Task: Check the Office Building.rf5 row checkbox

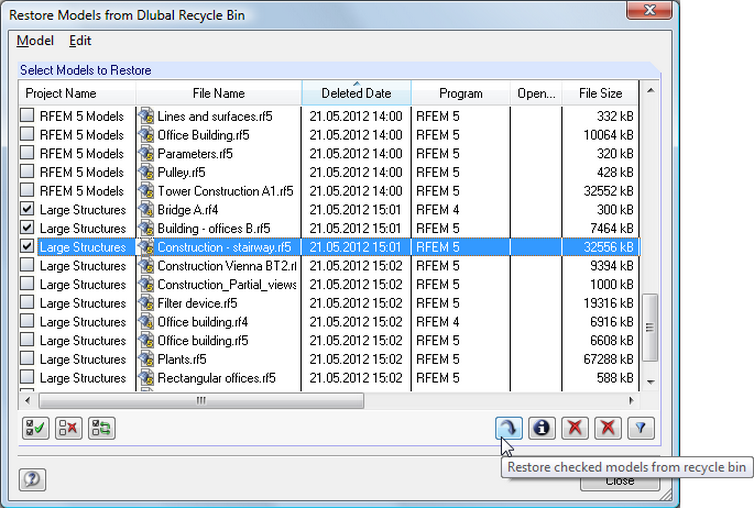Action: click(x=27, y=134)
